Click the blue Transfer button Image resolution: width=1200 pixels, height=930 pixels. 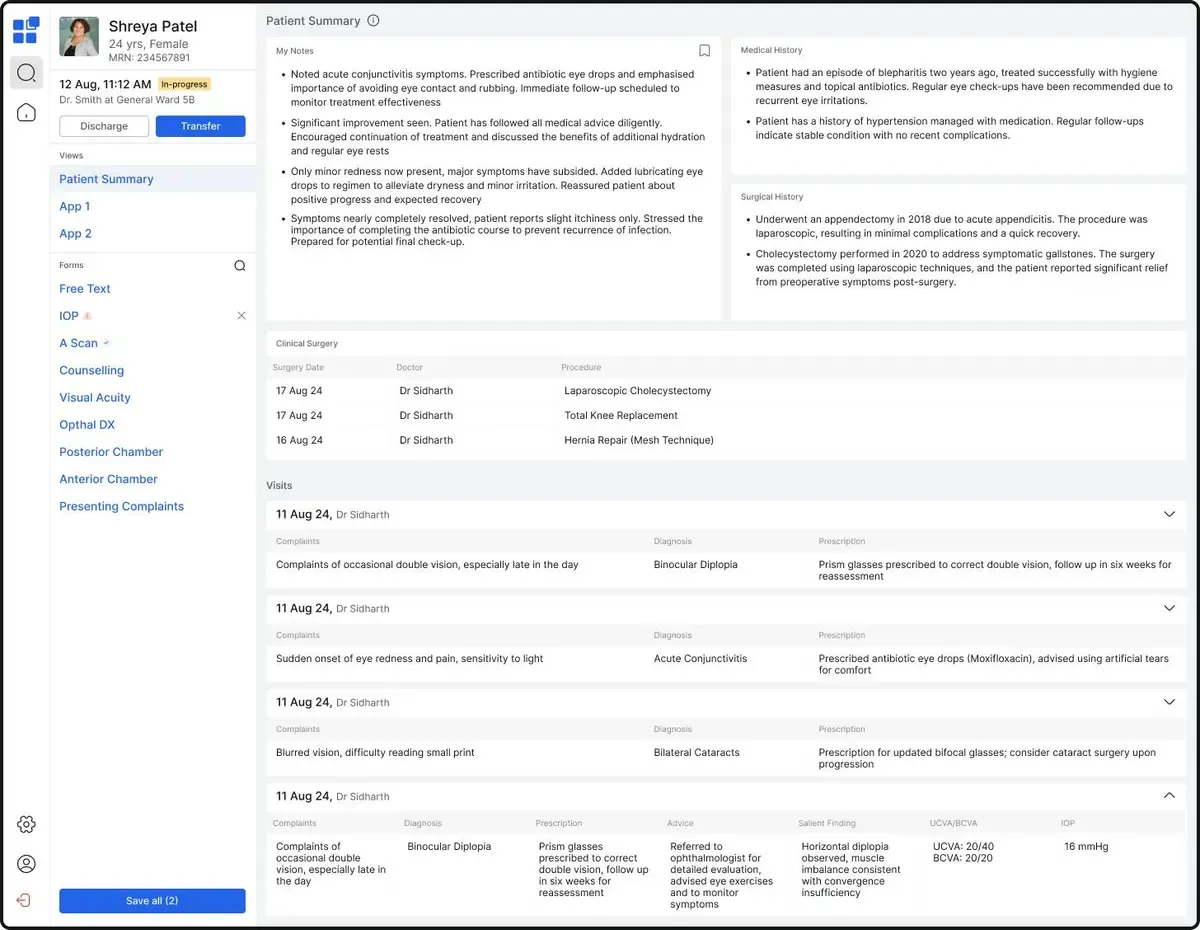tap(200, 126)
